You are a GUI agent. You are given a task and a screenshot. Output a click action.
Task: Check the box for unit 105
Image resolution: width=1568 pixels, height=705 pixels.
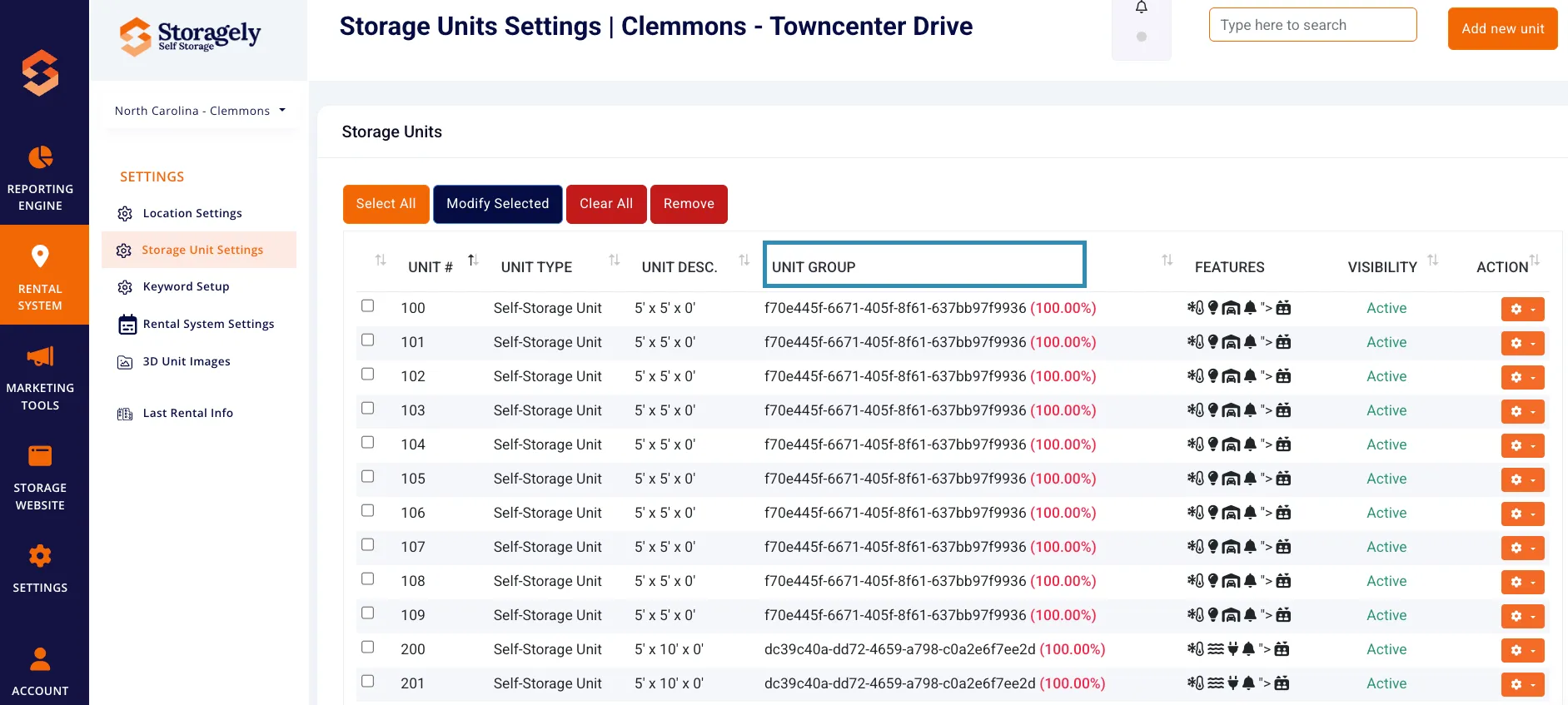(367, 476)
